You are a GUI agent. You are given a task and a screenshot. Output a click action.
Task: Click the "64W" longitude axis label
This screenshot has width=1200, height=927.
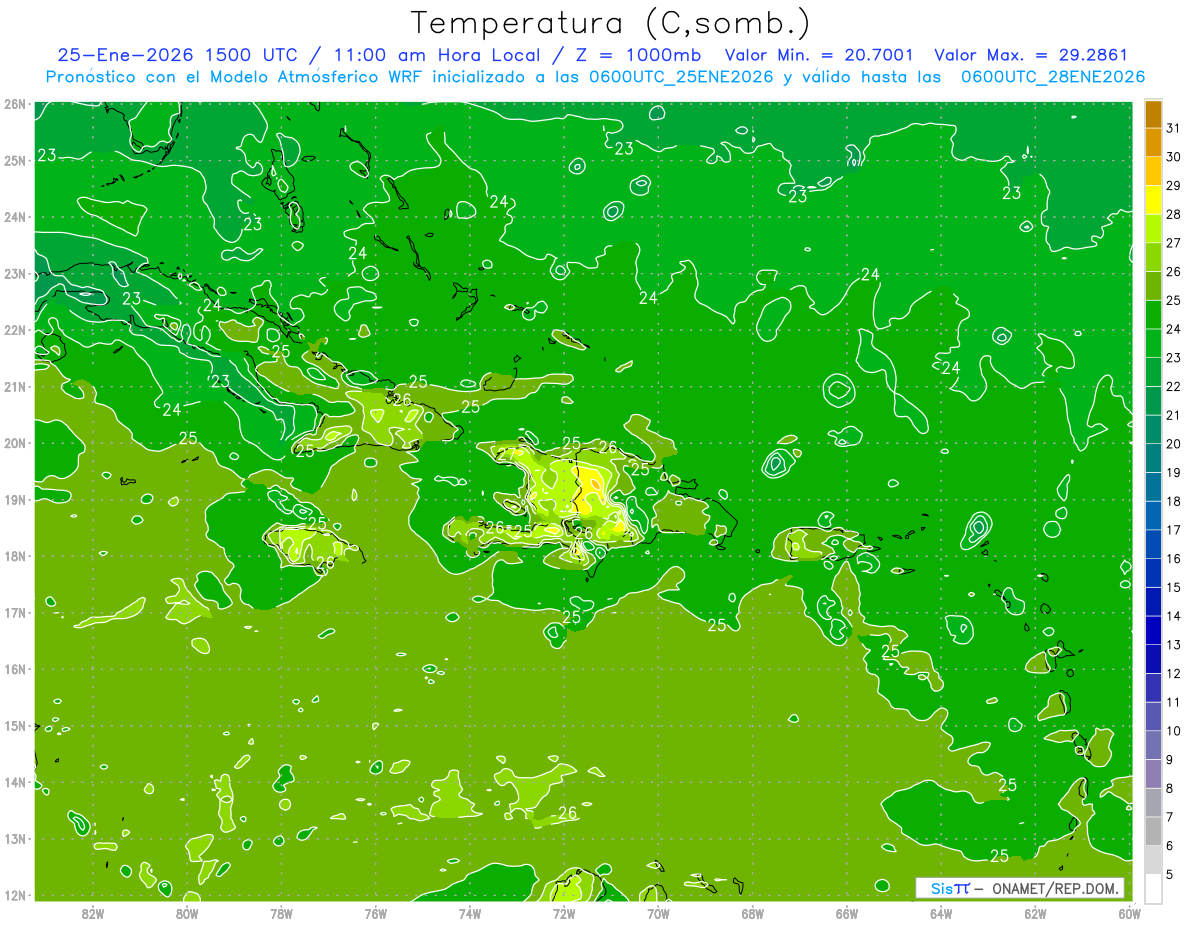coord(941,913)
